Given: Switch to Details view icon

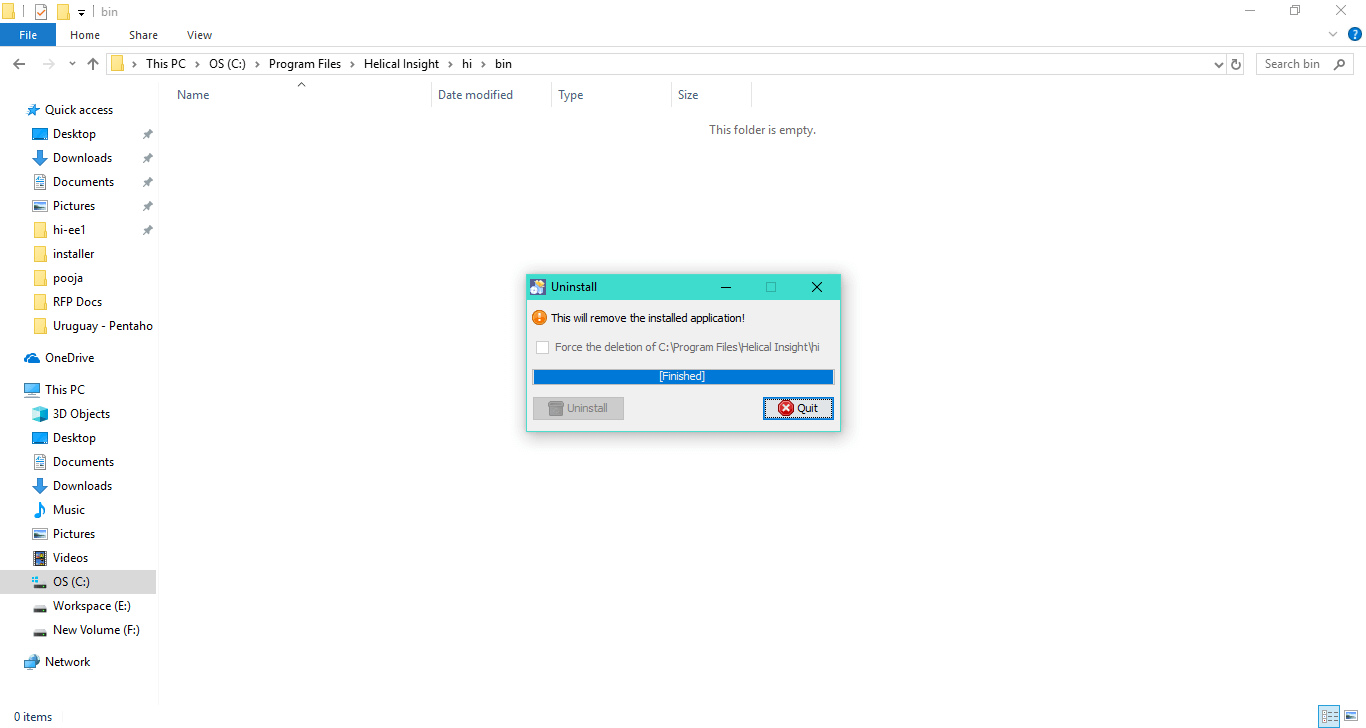Looking at the screenshot, I should click(1329, 717).
